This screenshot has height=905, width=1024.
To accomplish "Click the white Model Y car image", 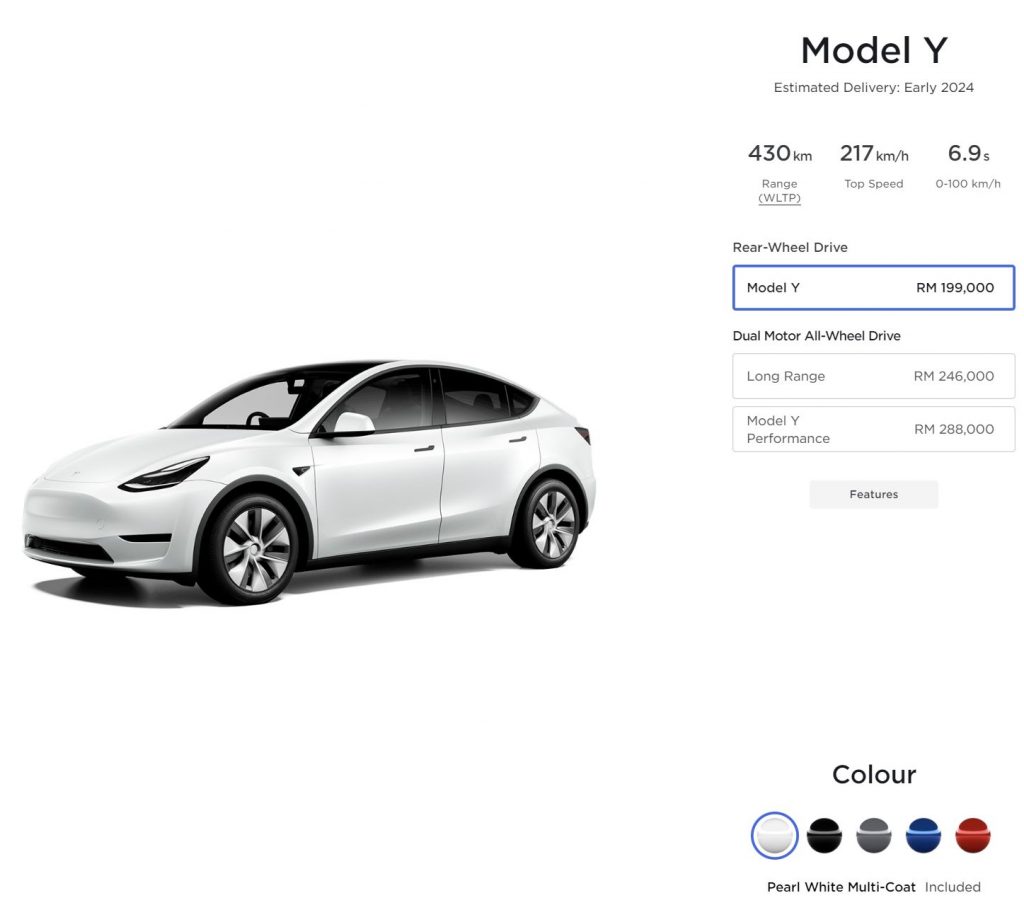I will (310, 482).
